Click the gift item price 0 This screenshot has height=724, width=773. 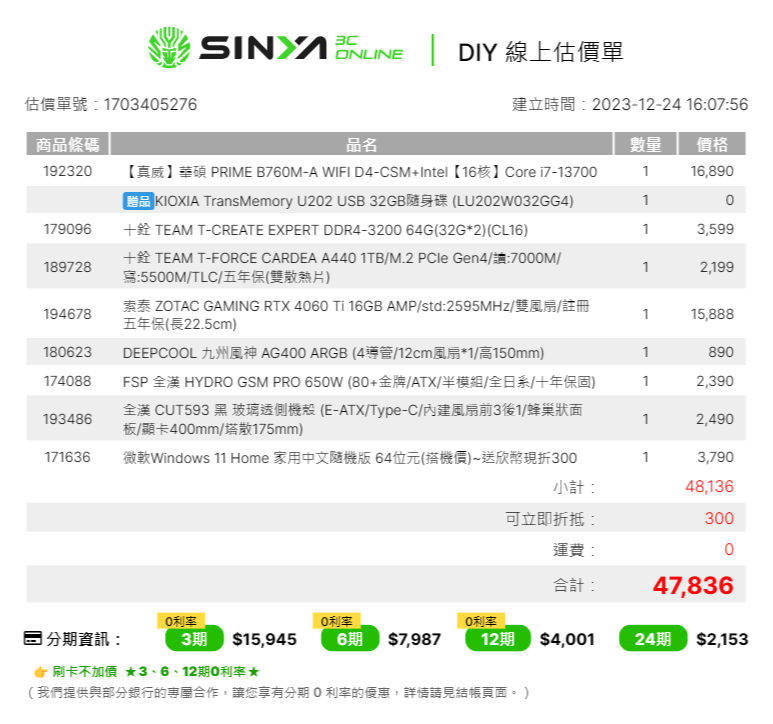tap(730, 200)
